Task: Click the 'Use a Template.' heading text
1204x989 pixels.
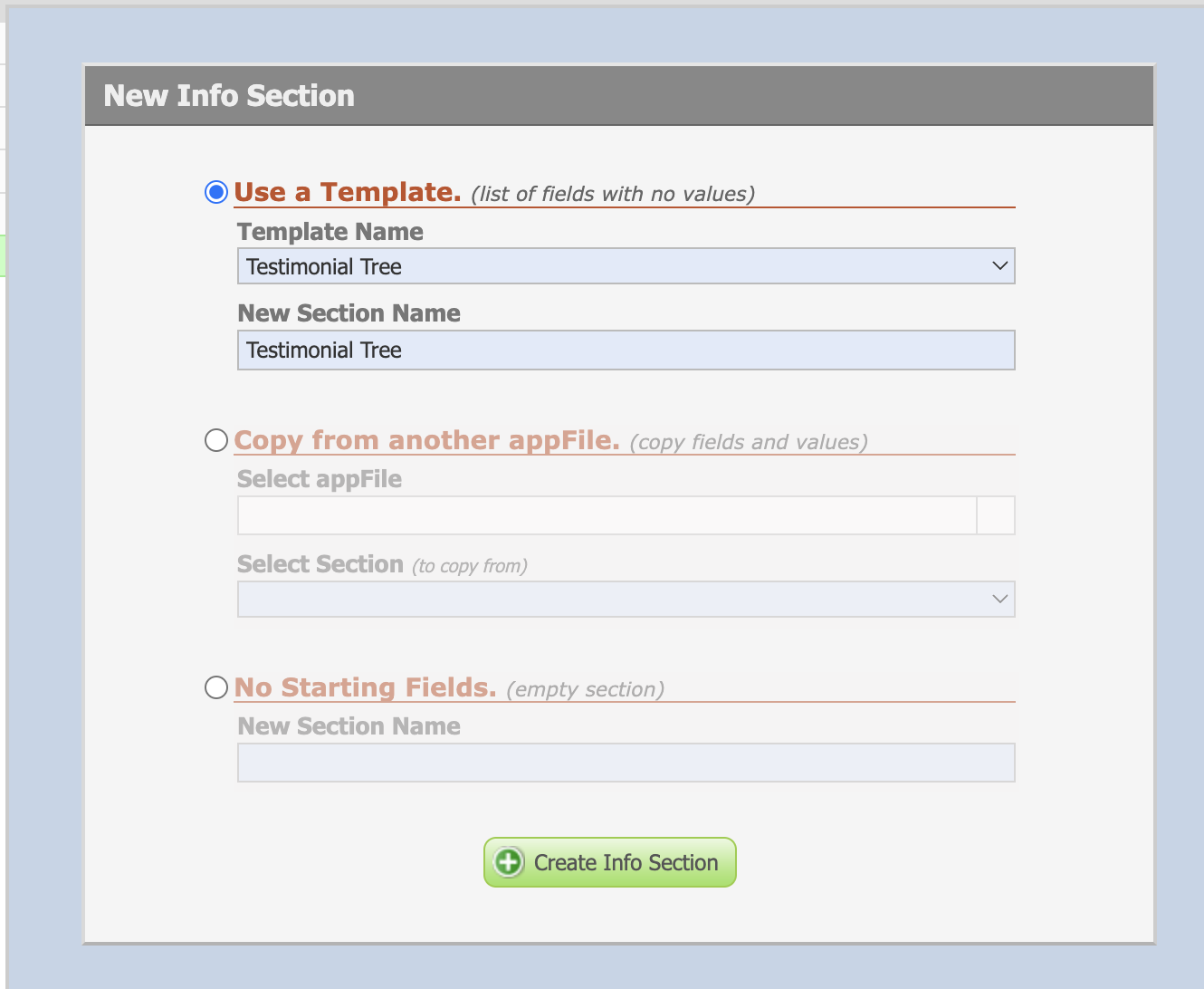Action: click(348, 192)
